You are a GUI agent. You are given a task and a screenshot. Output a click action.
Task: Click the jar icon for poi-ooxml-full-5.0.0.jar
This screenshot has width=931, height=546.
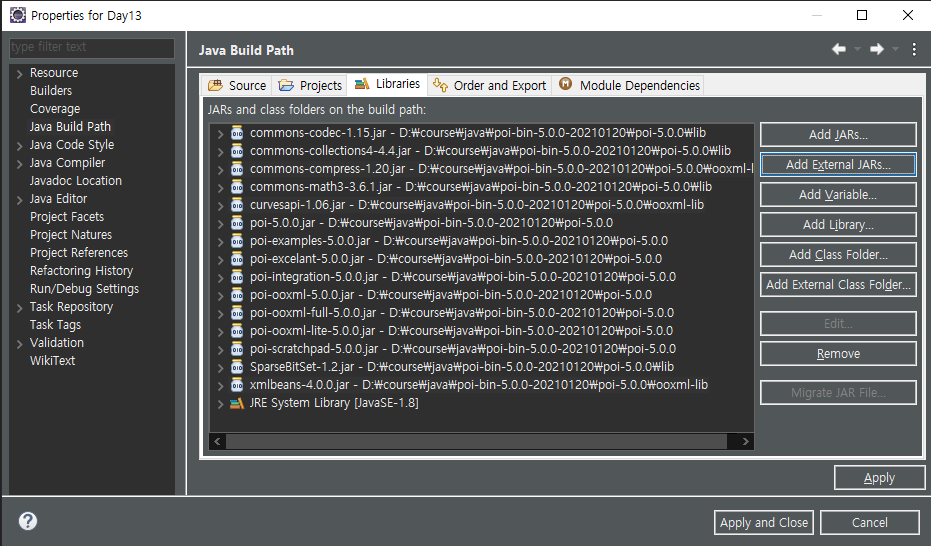(x=237, y=313)
